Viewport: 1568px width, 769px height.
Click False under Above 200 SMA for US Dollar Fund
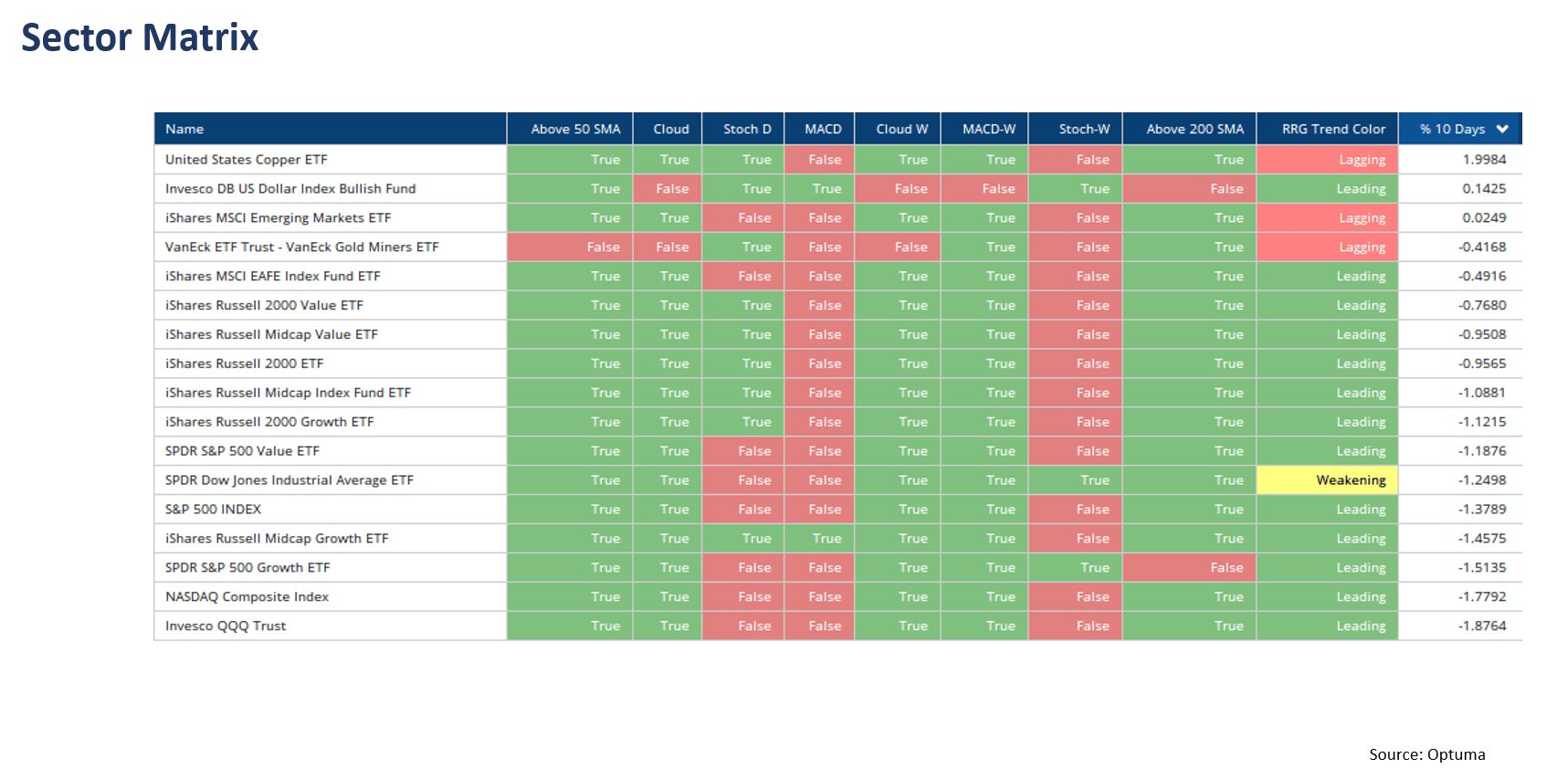1190,188
